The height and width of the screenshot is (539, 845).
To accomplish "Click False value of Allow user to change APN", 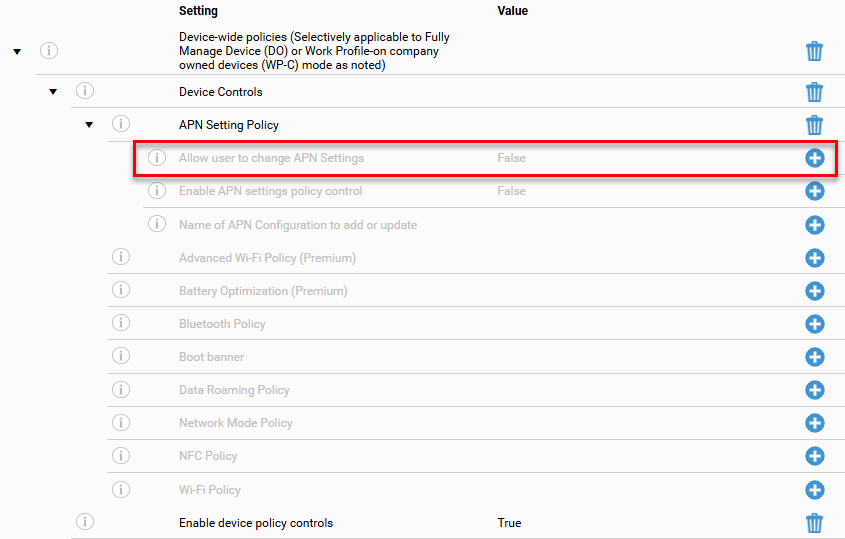I will point(511,158).
